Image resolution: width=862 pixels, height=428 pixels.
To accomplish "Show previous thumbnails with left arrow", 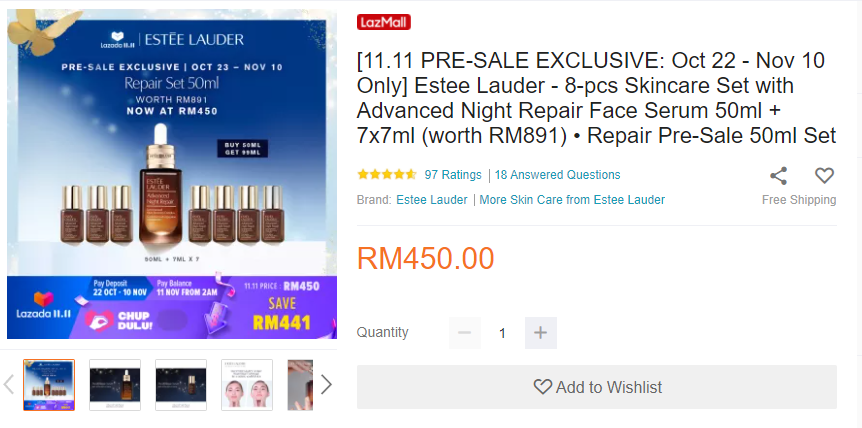I will click(x=9, y=385).
